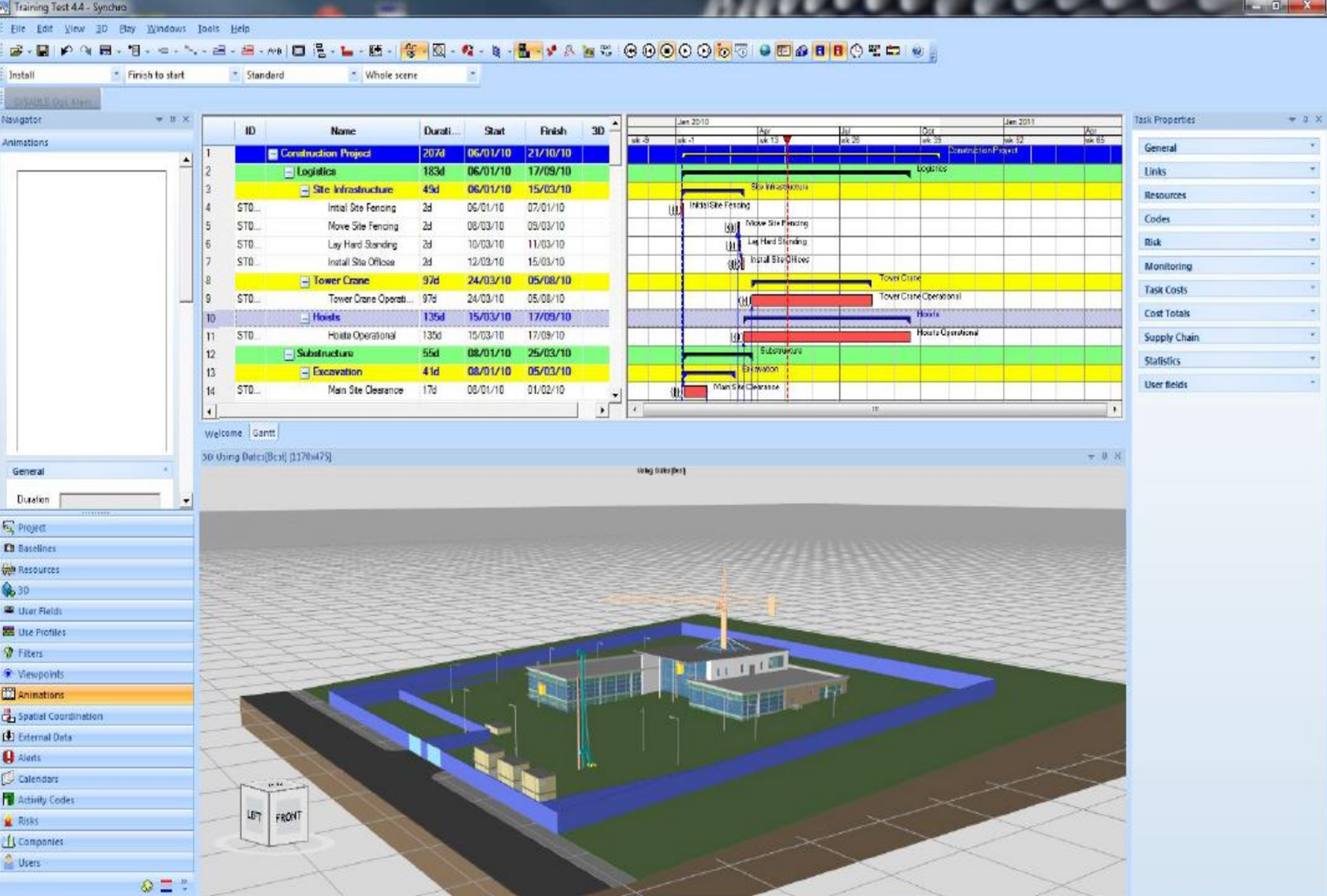
Task: Expand the Links section in Task Properties
Action: point(1229,171)
